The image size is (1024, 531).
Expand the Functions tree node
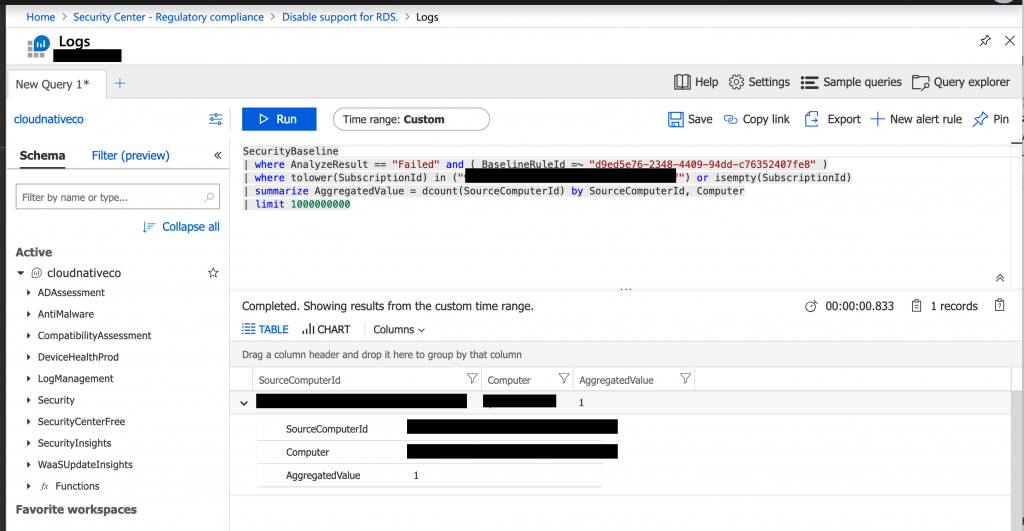[x=28, y=486]
